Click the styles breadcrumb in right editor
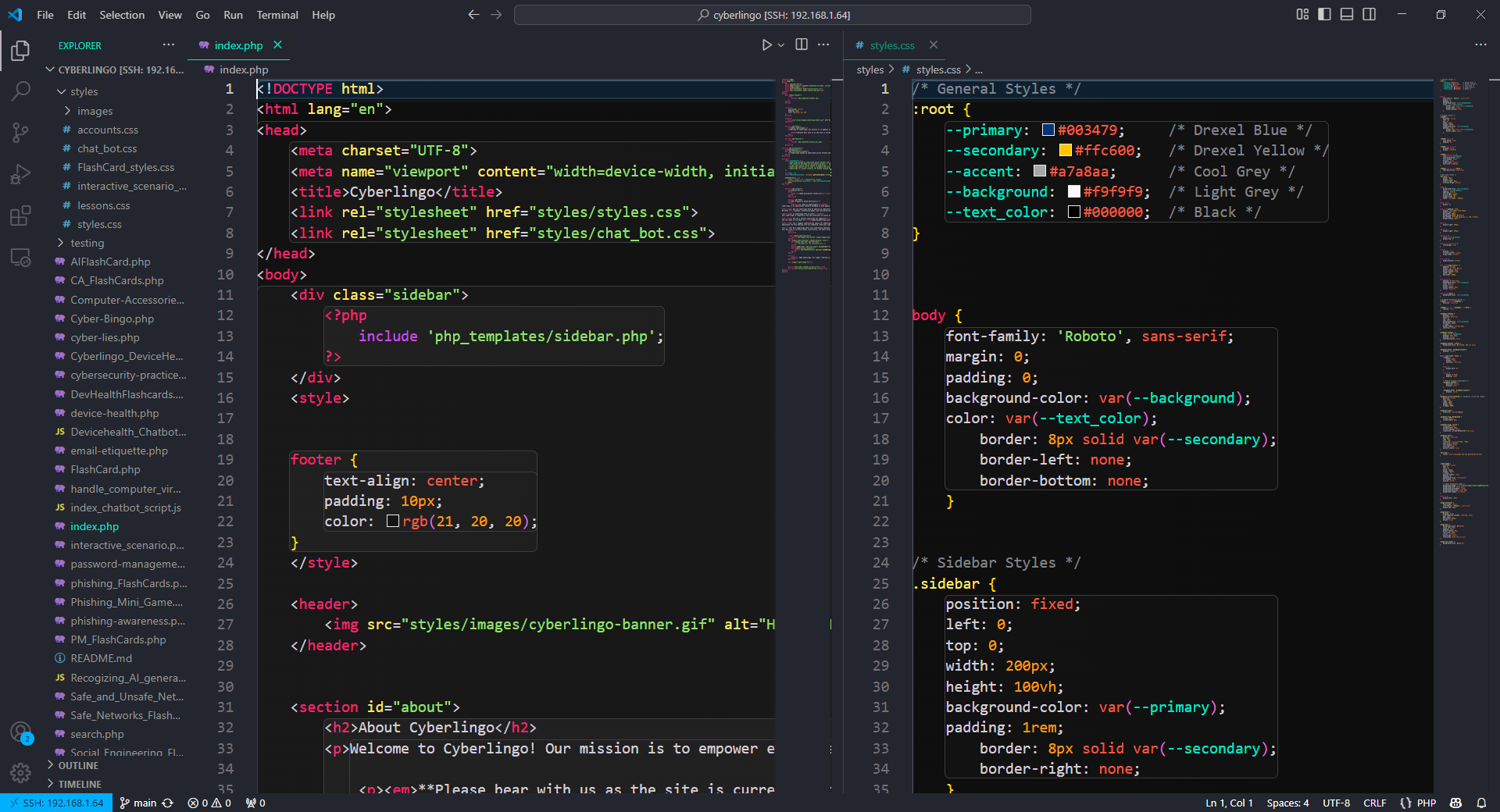This screenshot has height=812, width=1500. [x=870, y=69]
